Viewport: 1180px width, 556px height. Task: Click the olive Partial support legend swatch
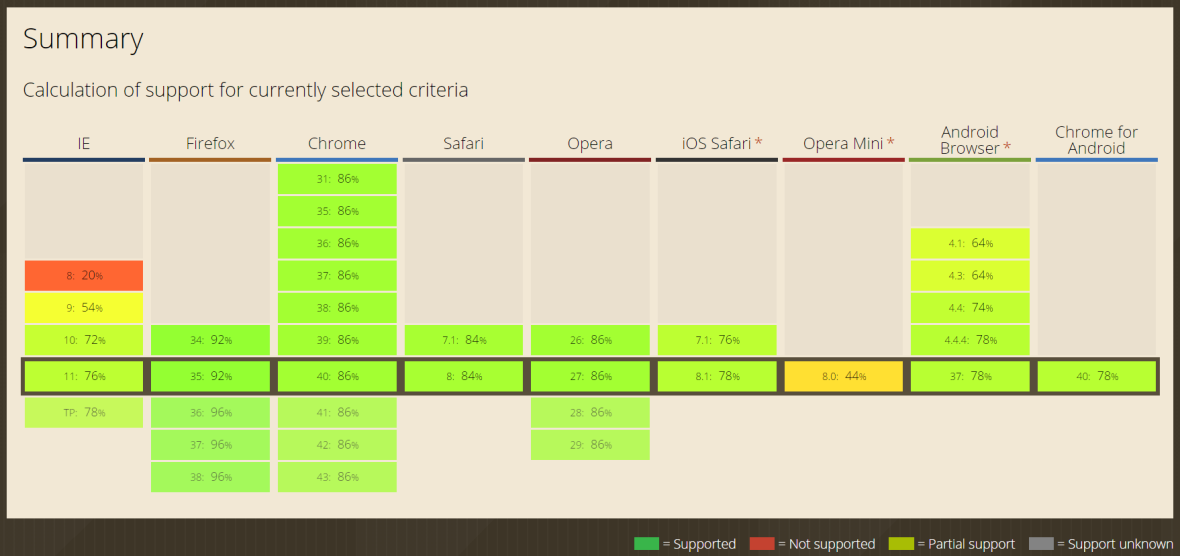point(902,544)
